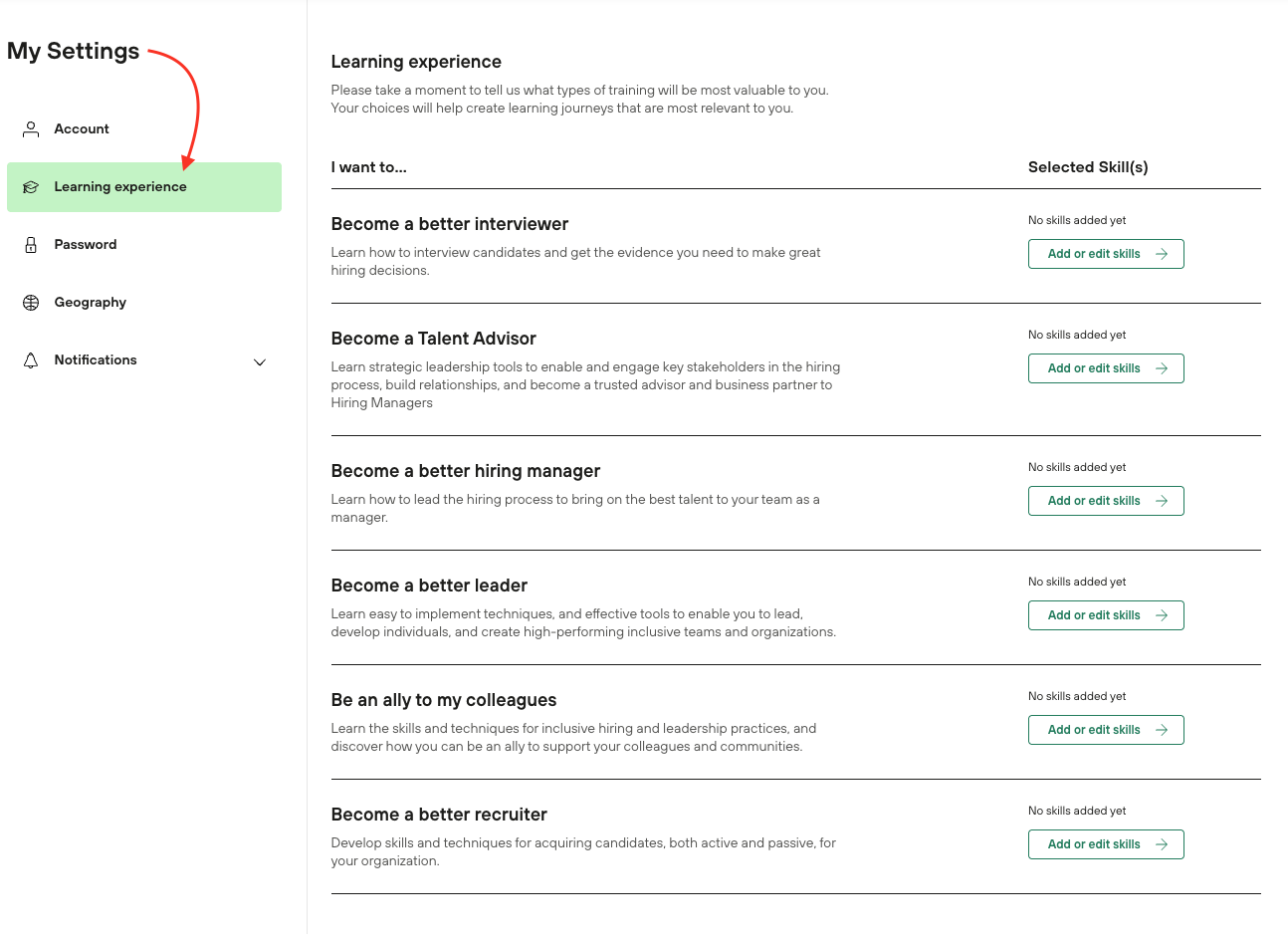This screenshot has width=1288, height=941.
Task: Click the My Settings heading
Action: pos(74,51)
